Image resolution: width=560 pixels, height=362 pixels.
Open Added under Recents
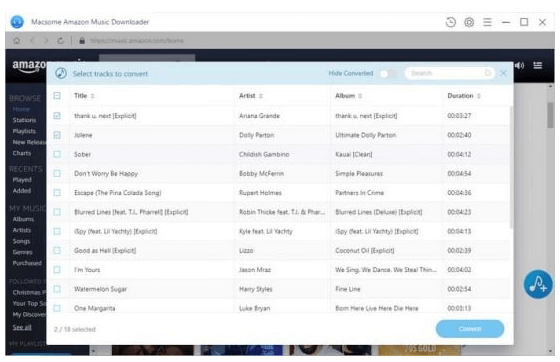[22, 191]
